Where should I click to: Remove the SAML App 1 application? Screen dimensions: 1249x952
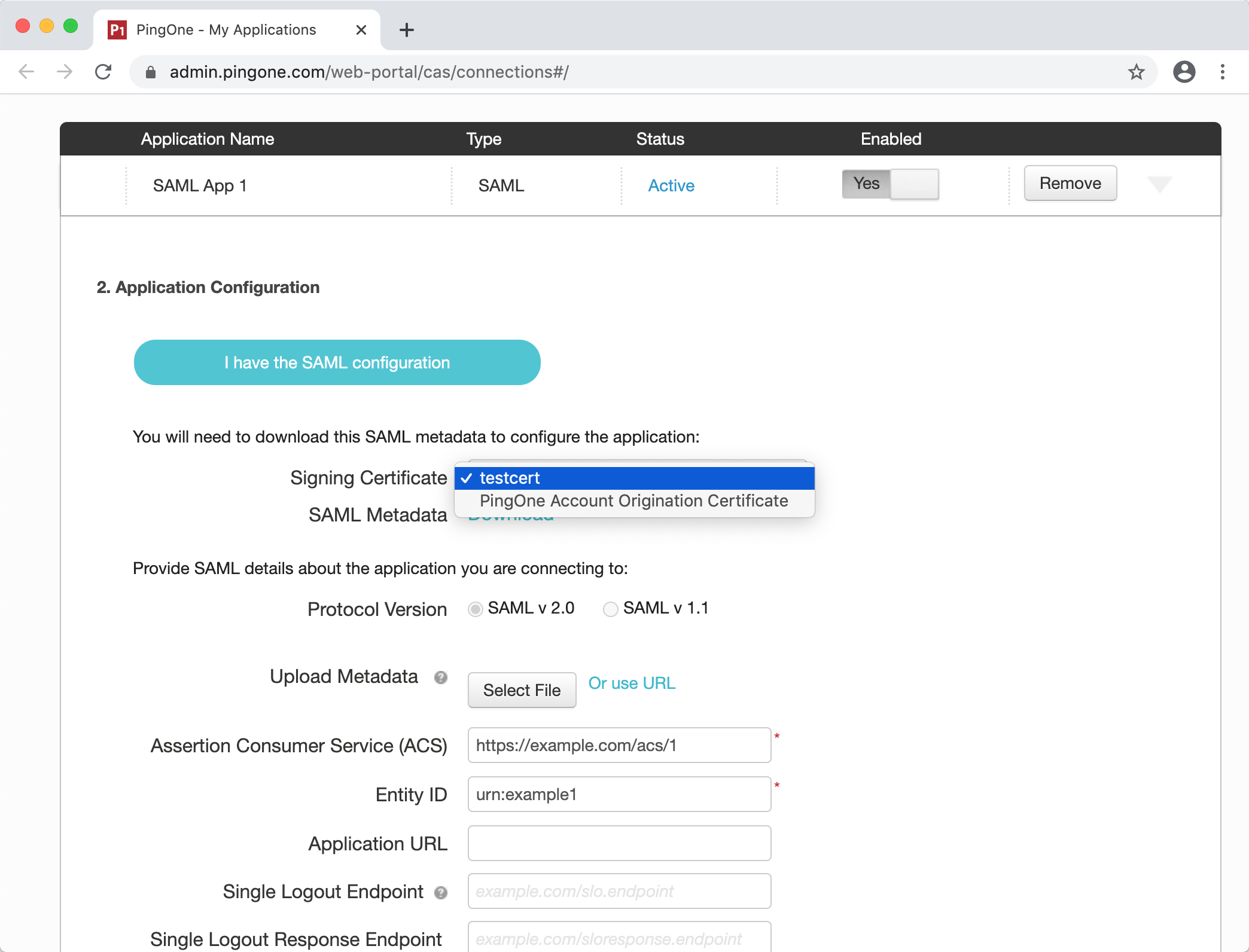[x=1070, y=184]
